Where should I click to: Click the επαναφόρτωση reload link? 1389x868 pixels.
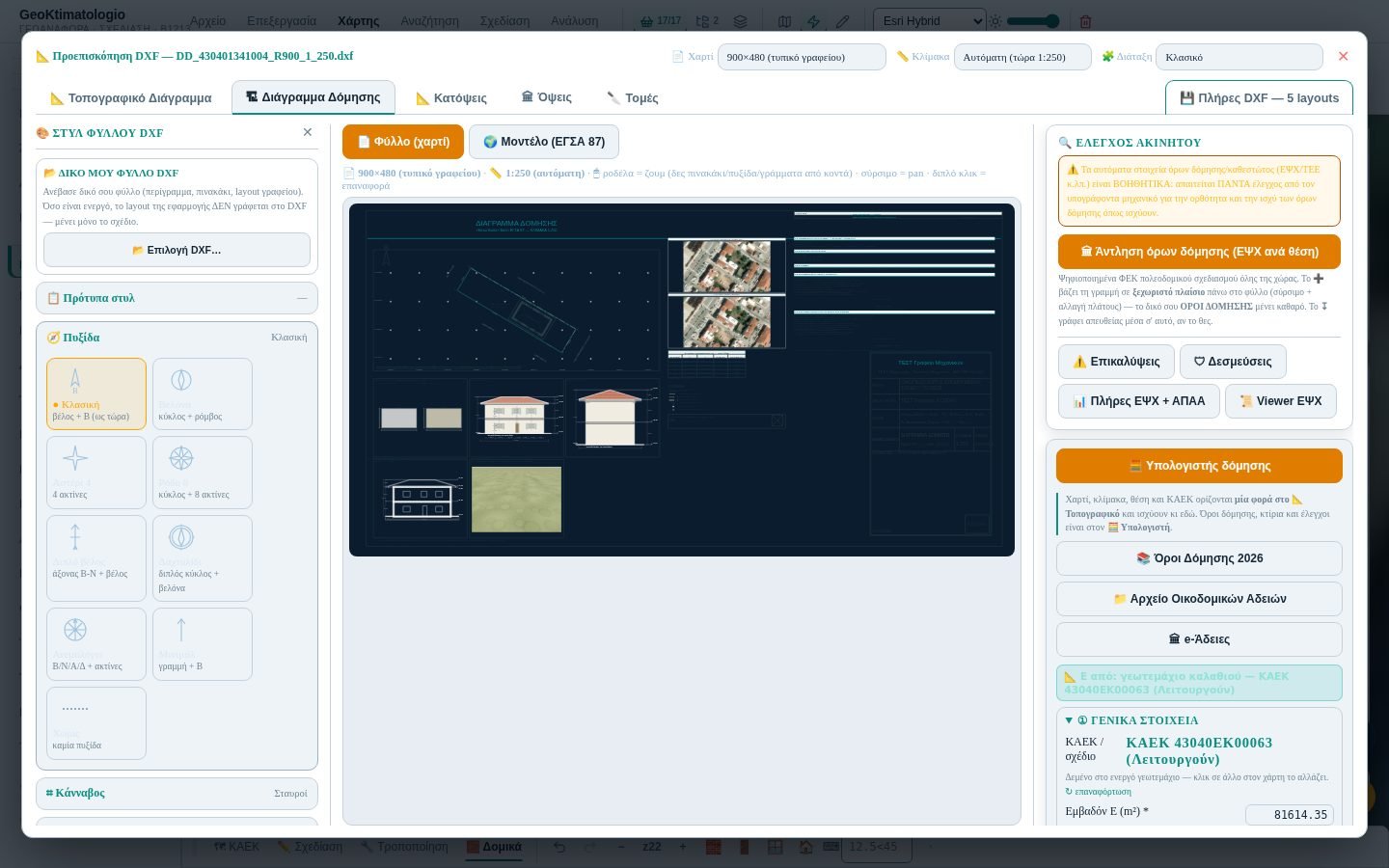point(1099,792)
